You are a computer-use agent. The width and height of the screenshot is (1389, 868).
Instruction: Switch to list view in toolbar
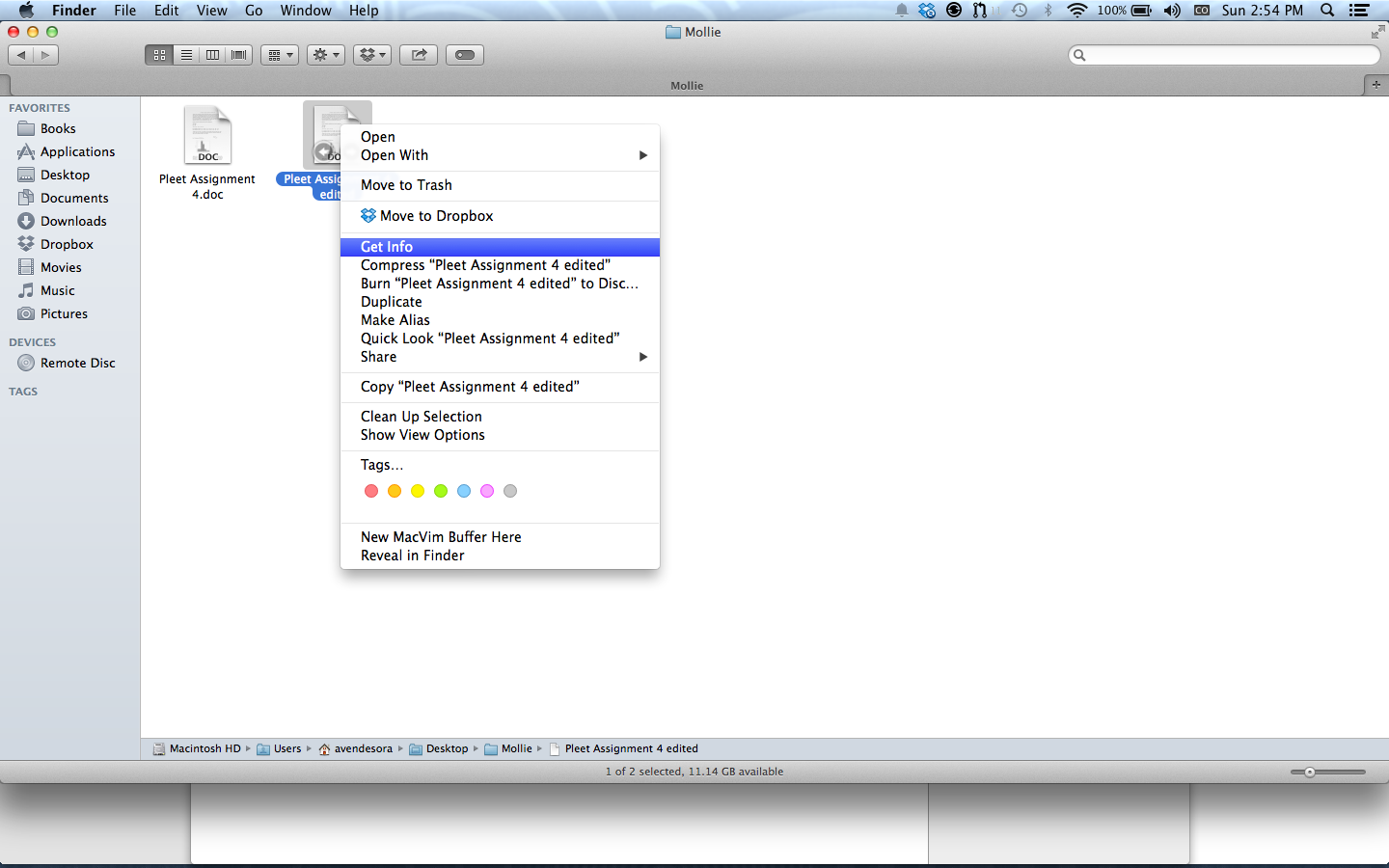click(x=186, y=55)
